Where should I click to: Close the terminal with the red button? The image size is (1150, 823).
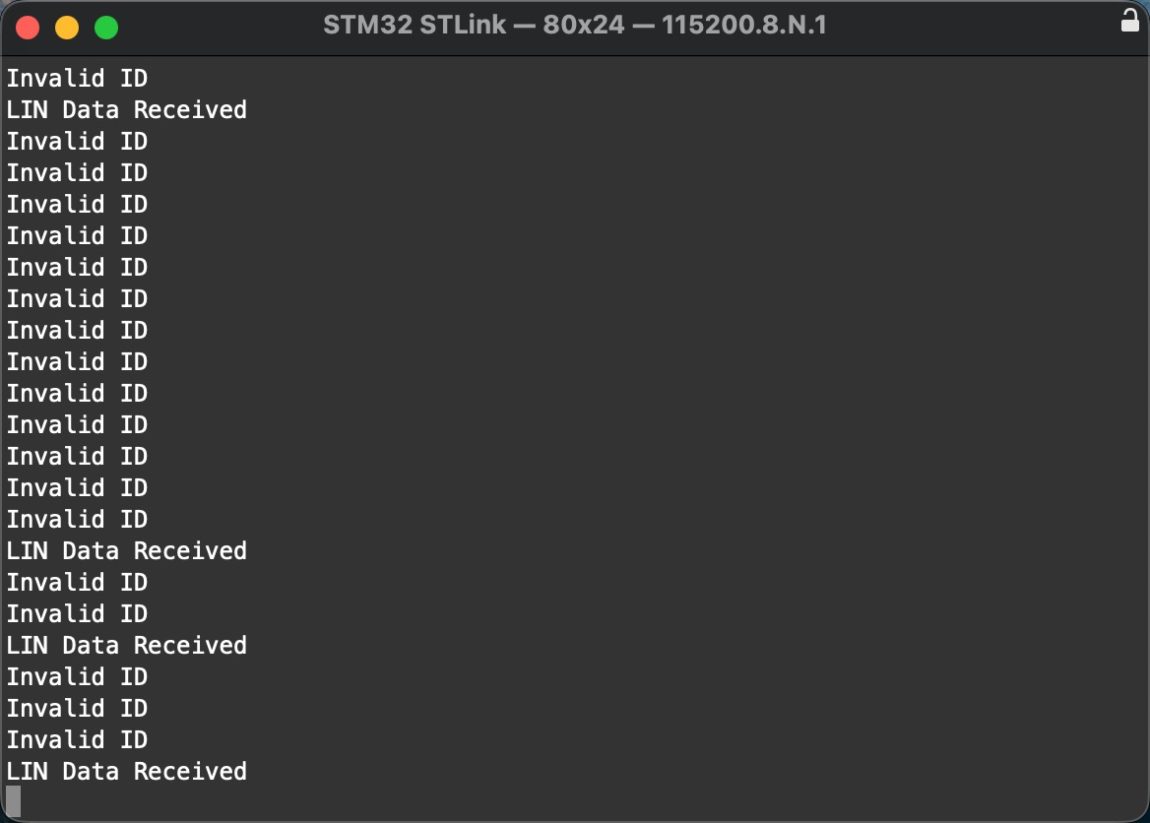(x=28, y=27)
